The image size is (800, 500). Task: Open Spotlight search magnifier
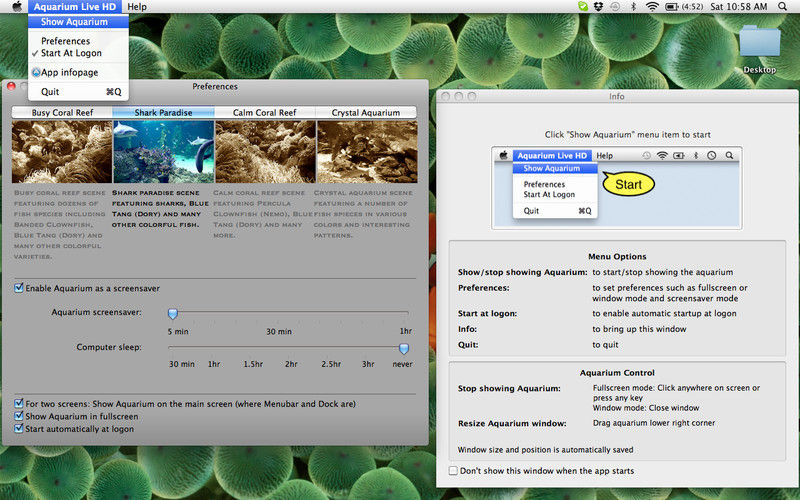pyautogui.click(x=783, y=7)
